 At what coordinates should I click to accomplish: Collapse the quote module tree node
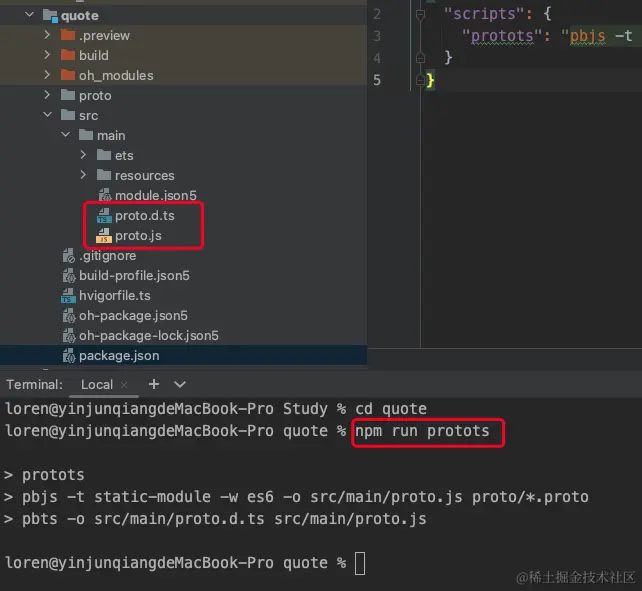[29, 15]
